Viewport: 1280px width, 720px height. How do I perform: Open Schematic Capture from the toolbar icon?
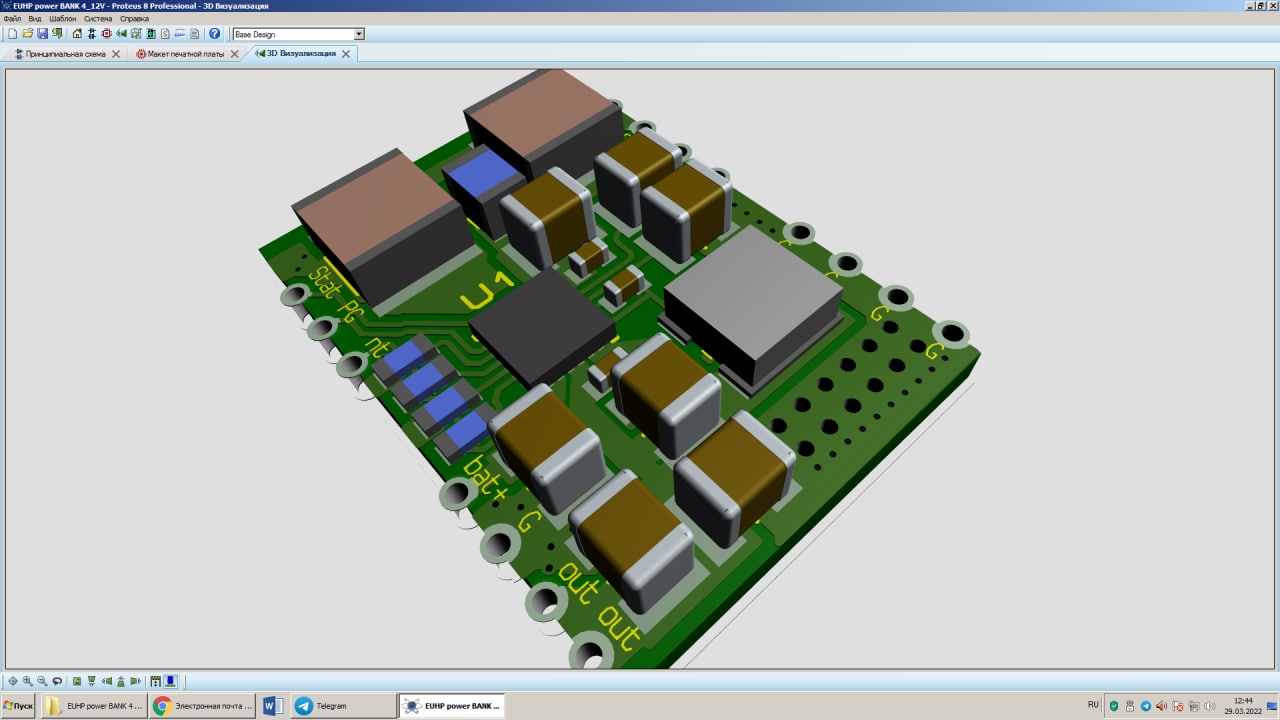[x=91, y=34]
